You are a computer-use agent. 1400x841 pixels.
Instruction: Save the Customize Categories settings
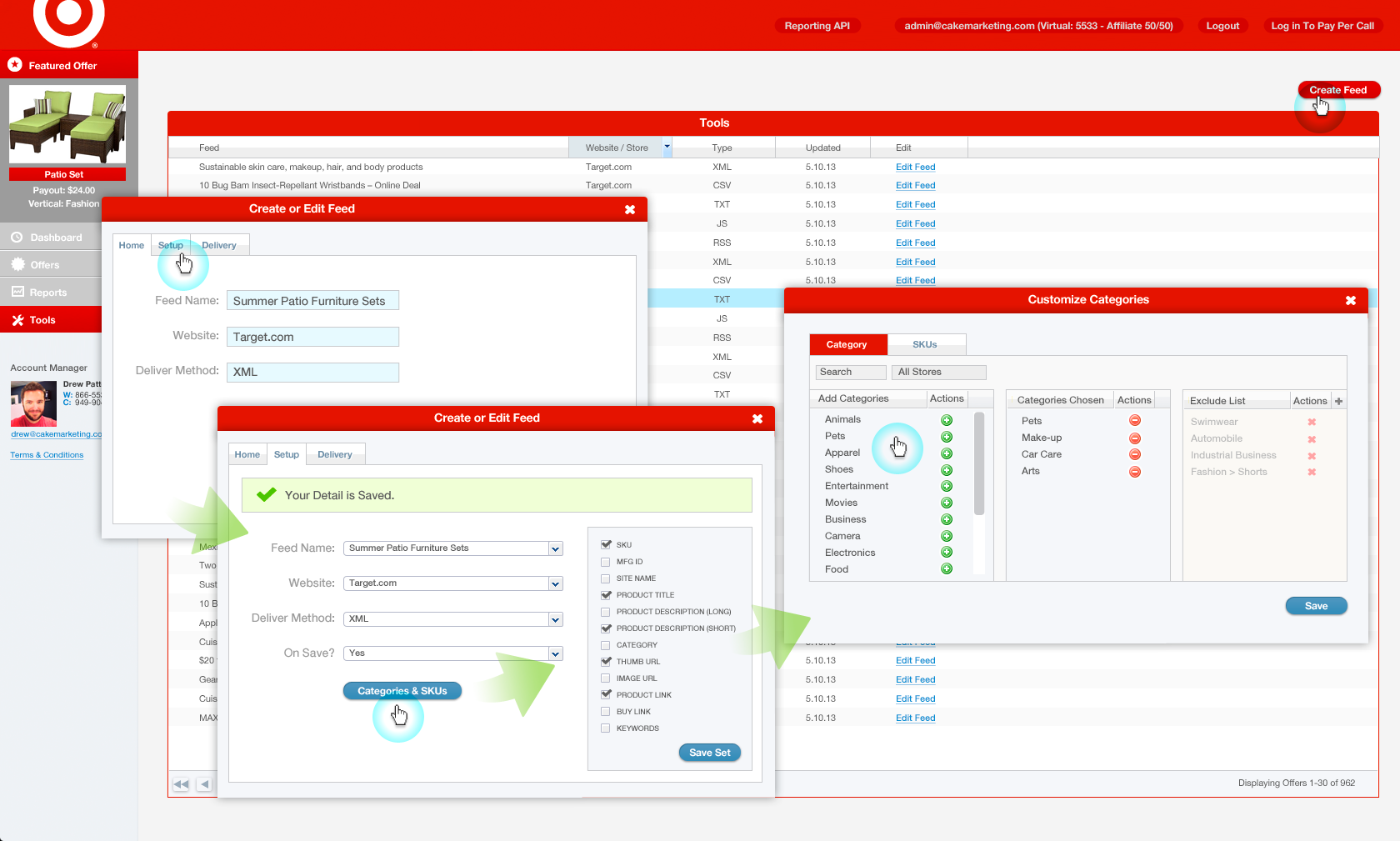(1317, 606)
